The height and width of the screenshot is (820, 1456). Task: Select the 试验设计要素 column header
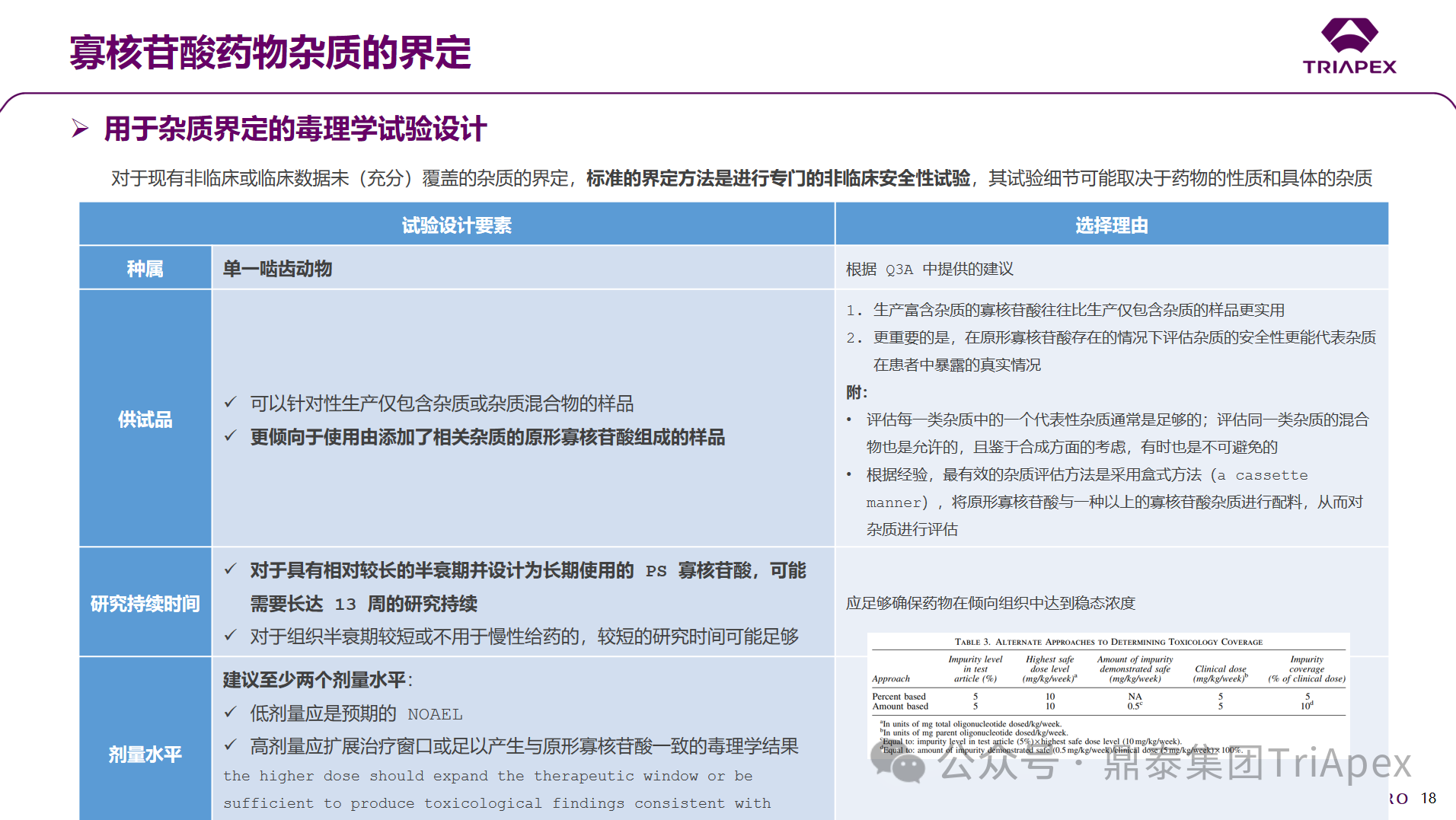click(457, 225)
